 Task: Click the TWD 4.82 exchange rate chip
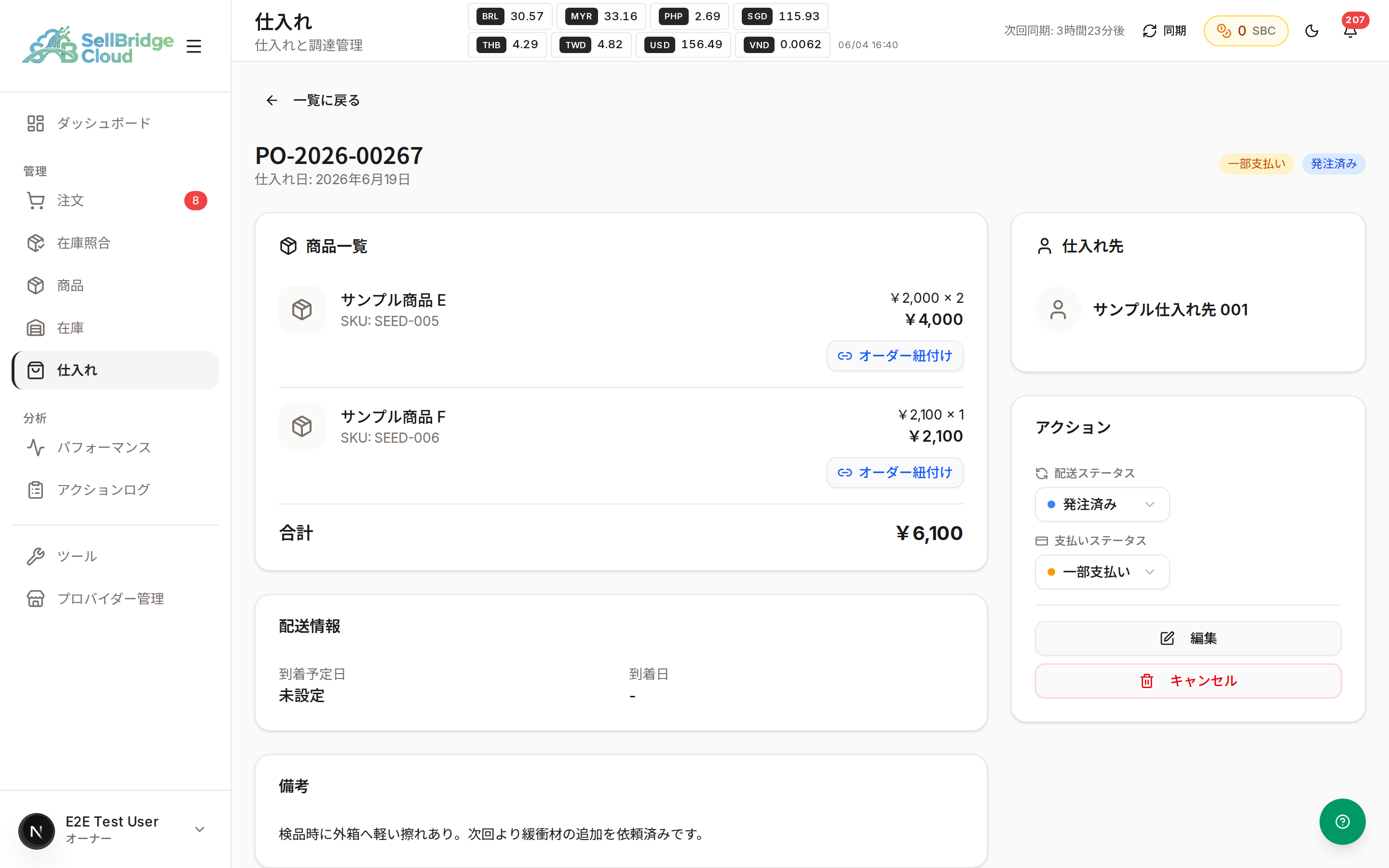point(591,44)
